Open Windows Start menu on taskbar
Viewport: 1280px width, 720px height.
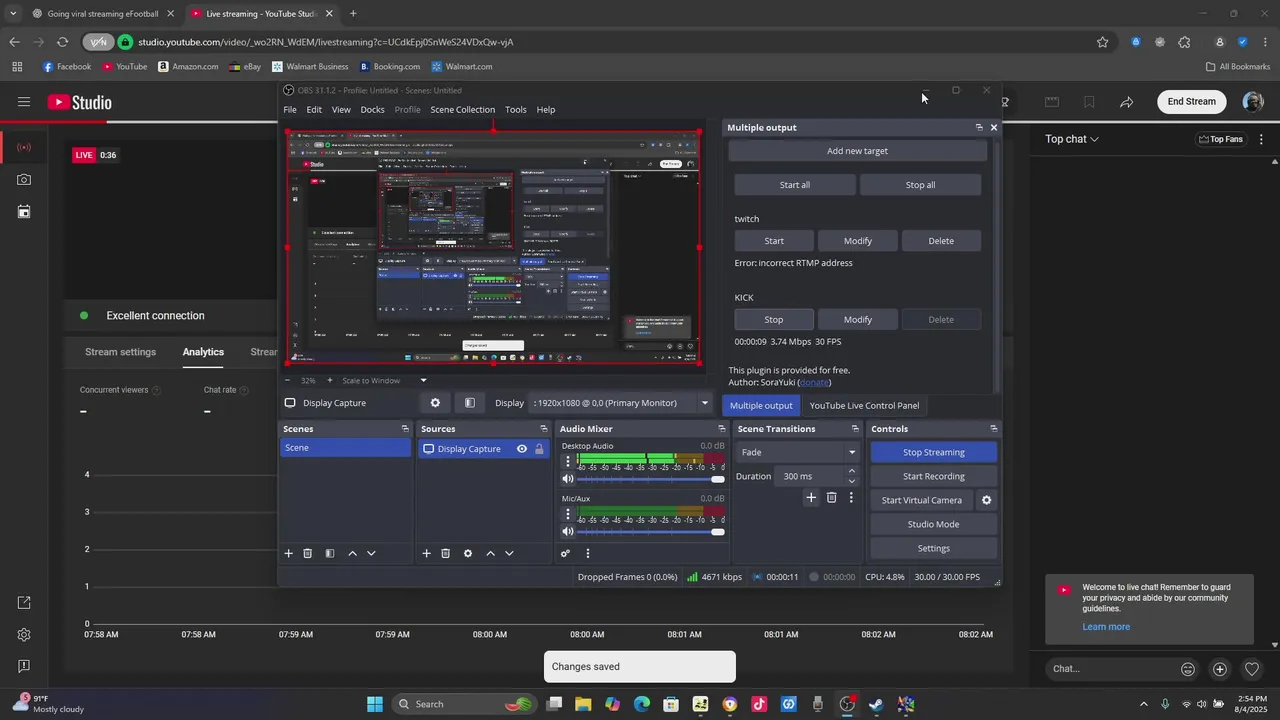375,704
